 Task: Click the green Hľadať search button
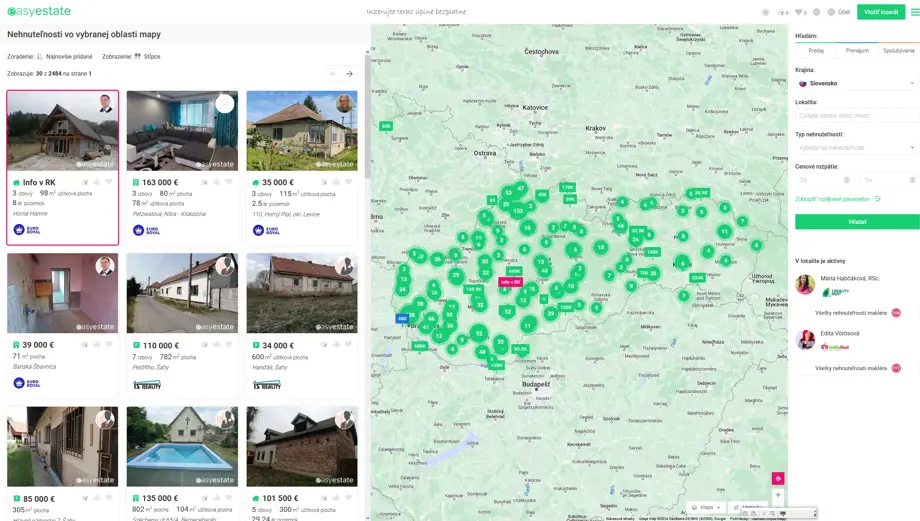tap(857, 222)
